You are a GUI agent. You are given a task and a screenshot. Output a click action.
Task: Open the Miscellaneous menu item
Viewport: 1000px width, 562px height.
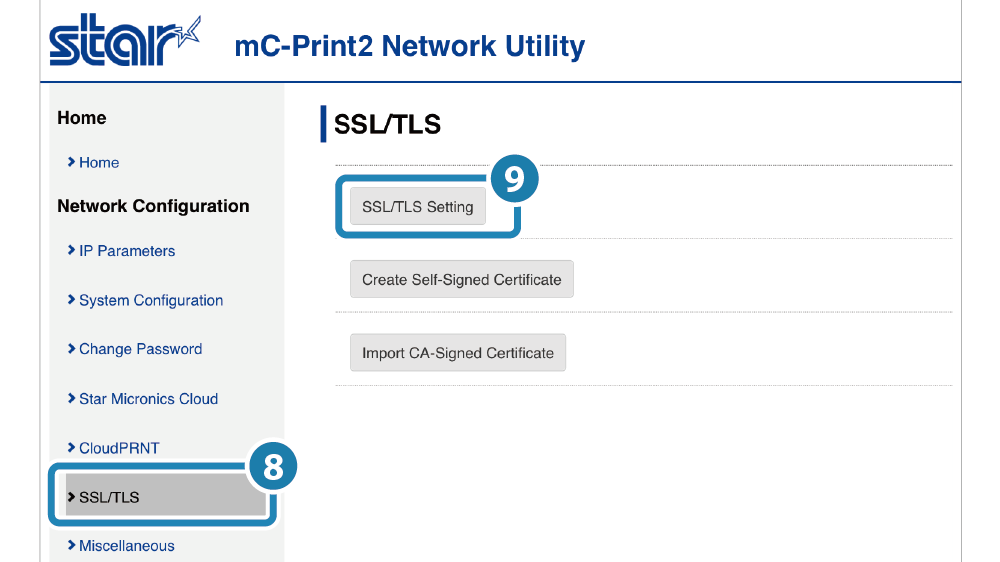[x=127, y=546]
